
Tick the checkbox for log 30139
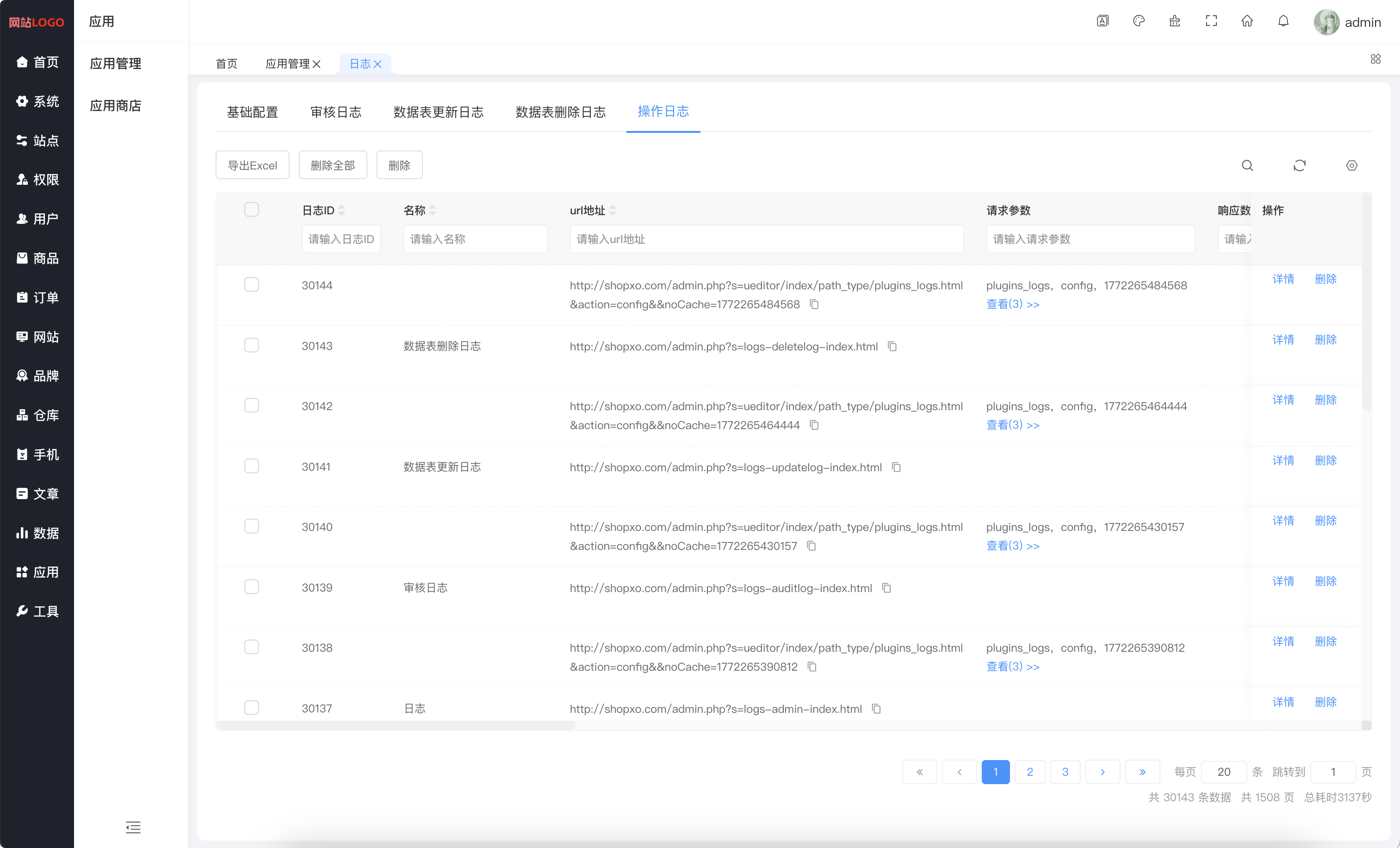[x=252, y=587]
